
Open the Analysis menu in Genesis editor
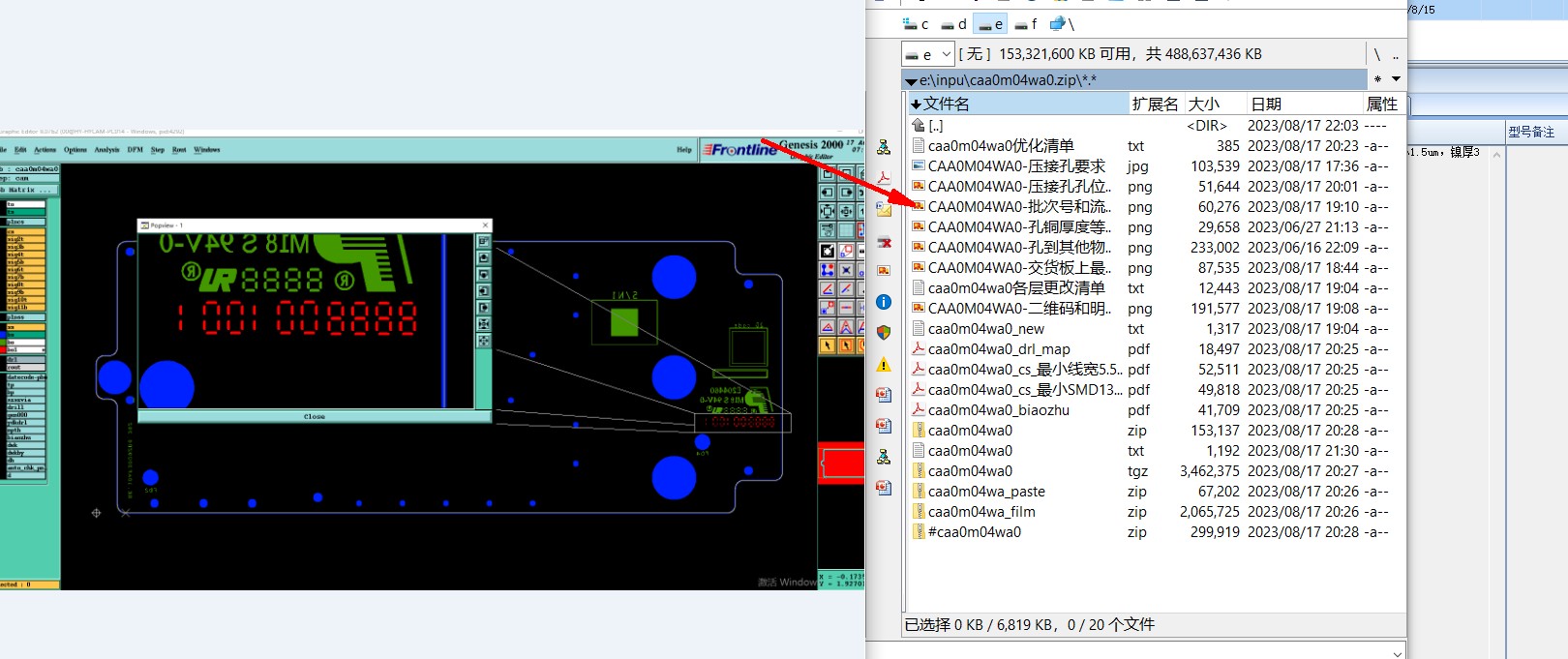(x=106, y=150)
